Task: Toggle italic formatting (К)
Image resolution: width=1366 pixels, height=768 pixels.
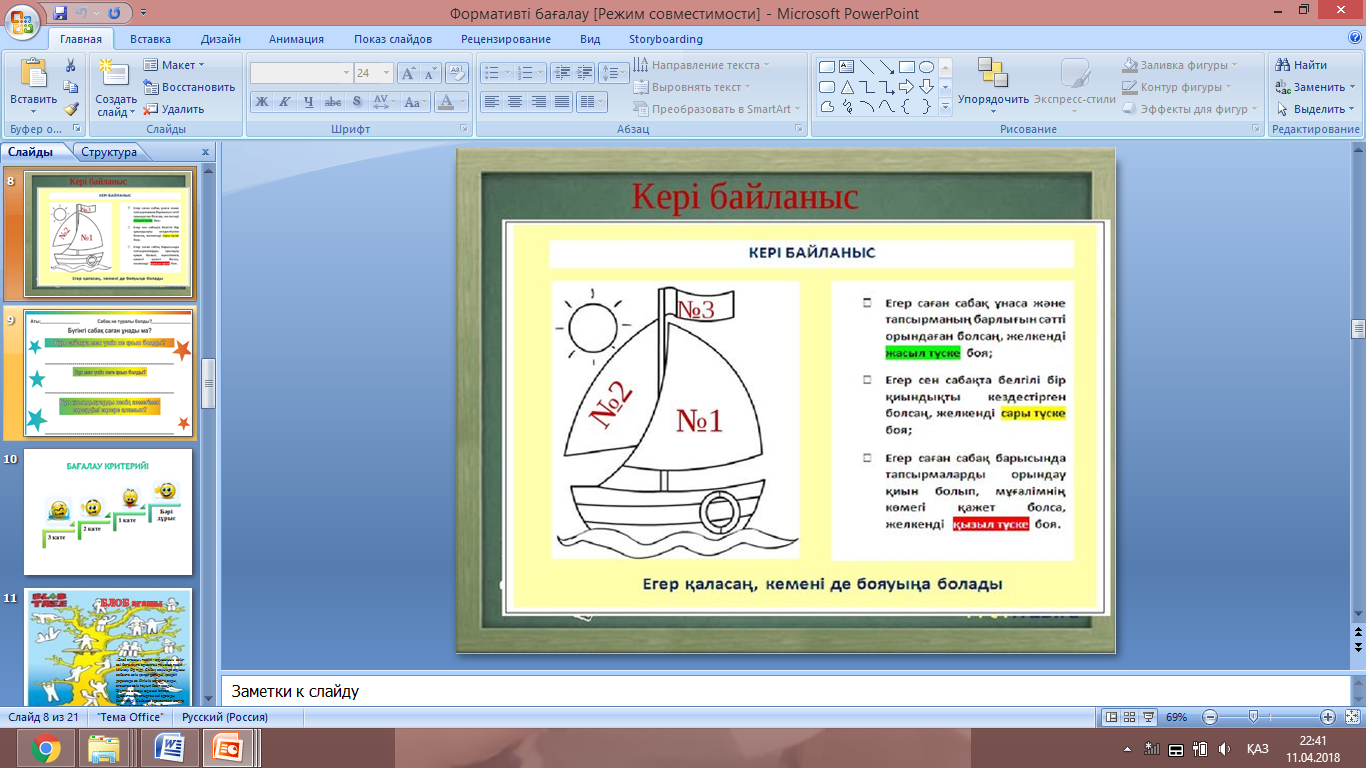Action: 285,102
